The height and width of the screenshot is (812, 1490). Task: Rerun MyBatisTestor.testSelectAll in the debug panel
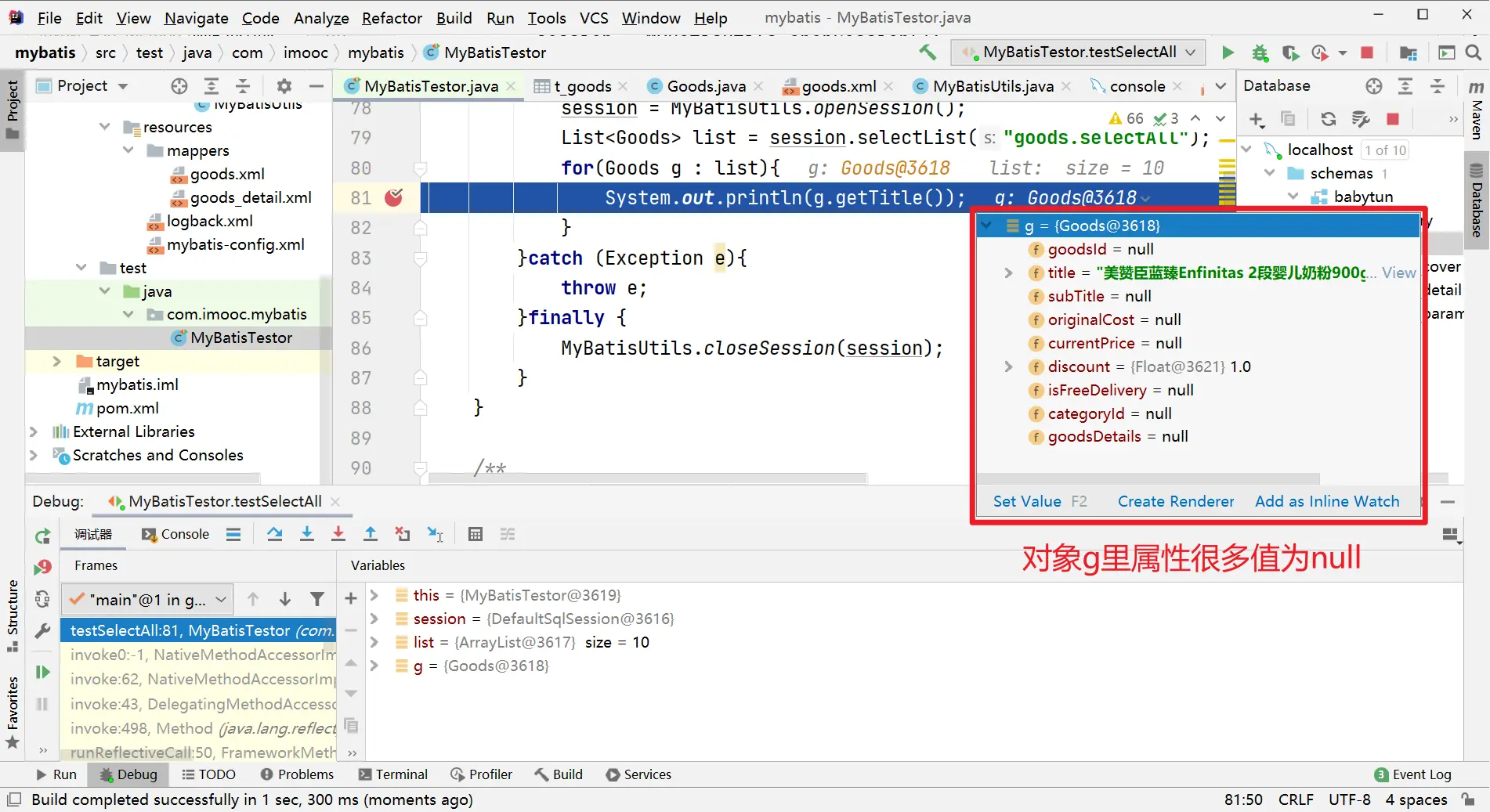42,536
